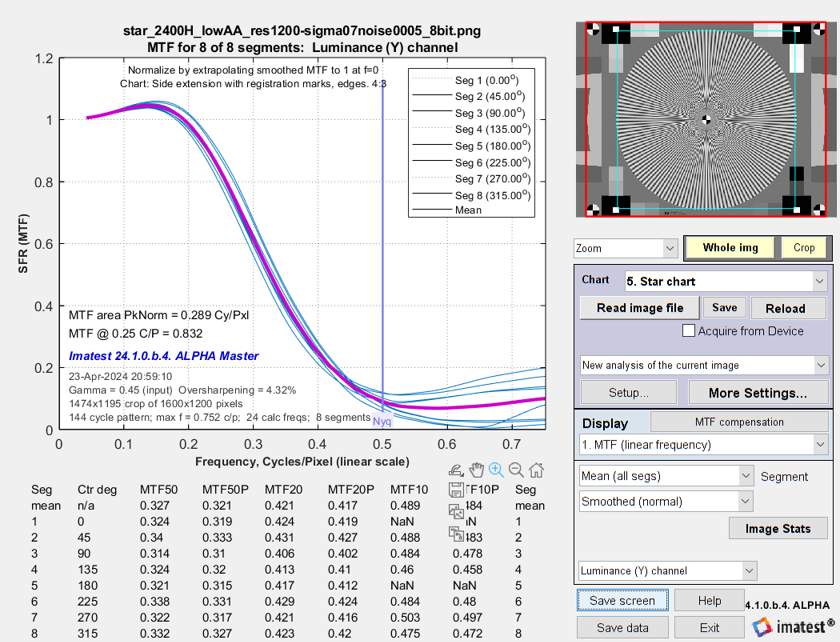840x642 pixels.
Task: Click the Read image file button
Action: click(640, 308)
